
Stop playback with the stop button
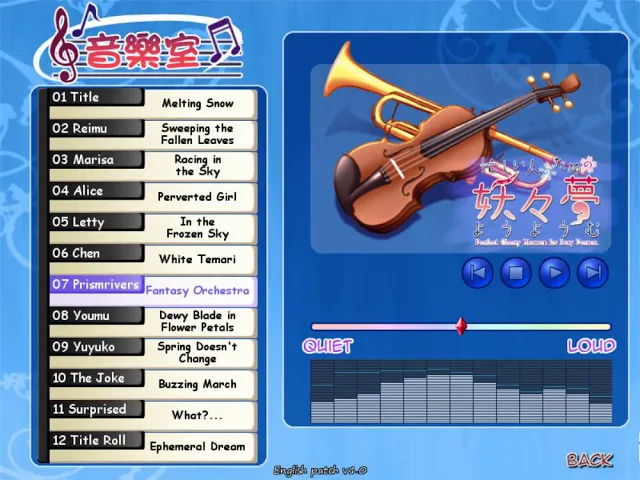516,272
